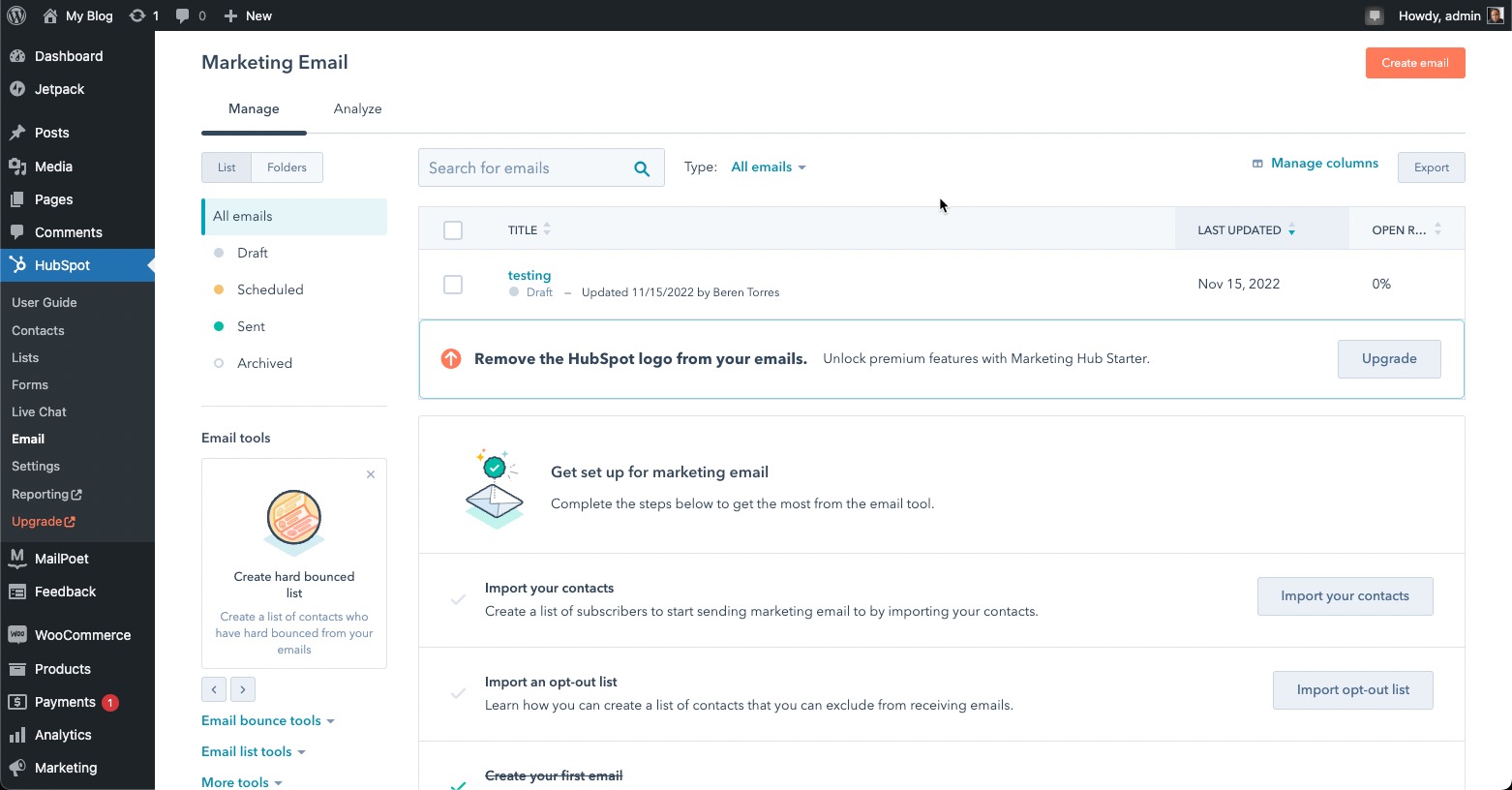Open the admin bar notifications icon
1512x790 pixels.
point(1374,15)
